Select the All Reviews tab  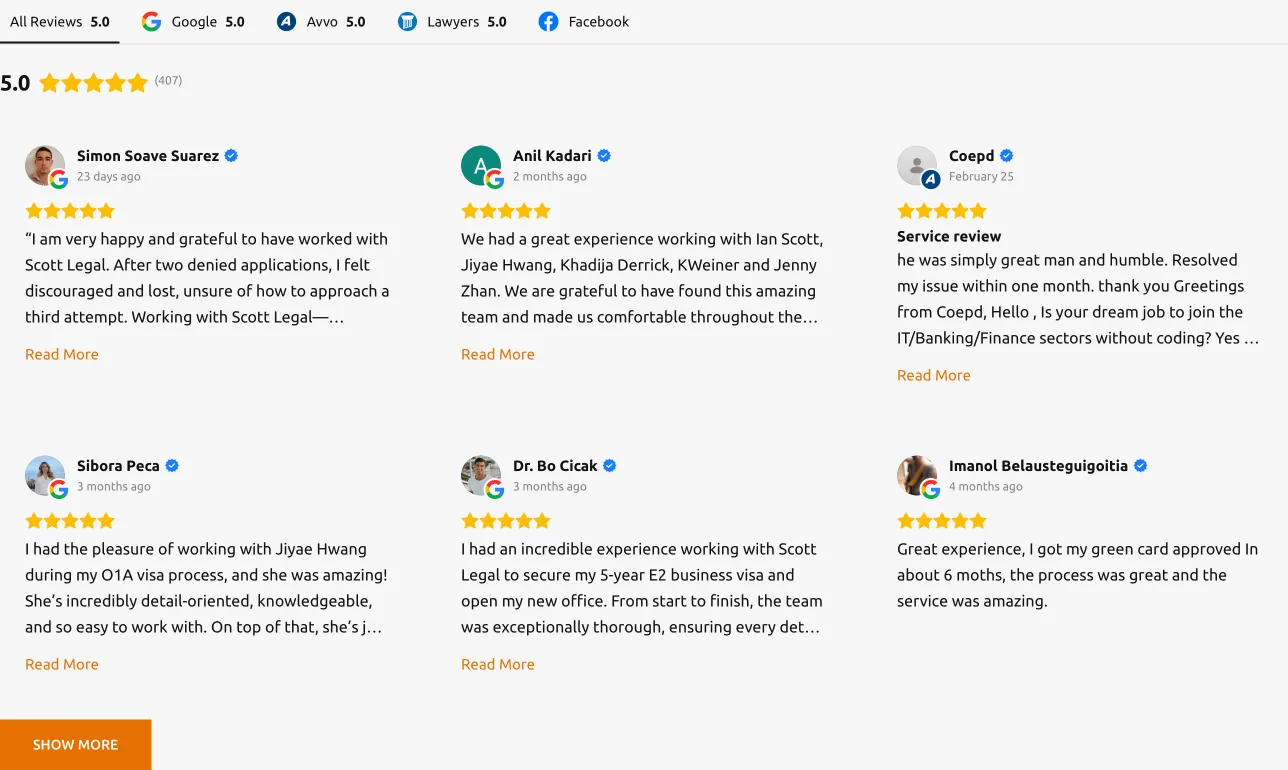(60, 22)
